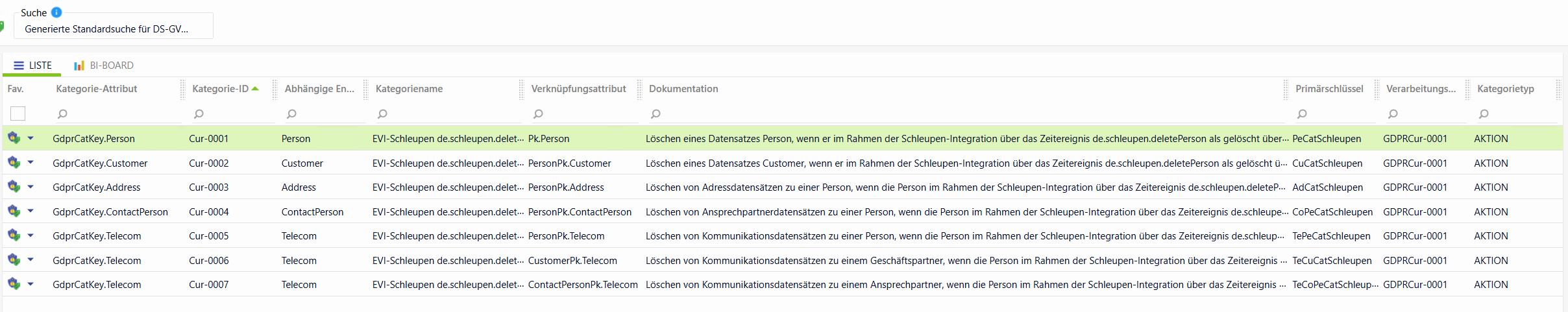Screen dimensions: 1568x312
Task: Click the bar chart icon of BI-BOARD
Action: click(79, 66)
